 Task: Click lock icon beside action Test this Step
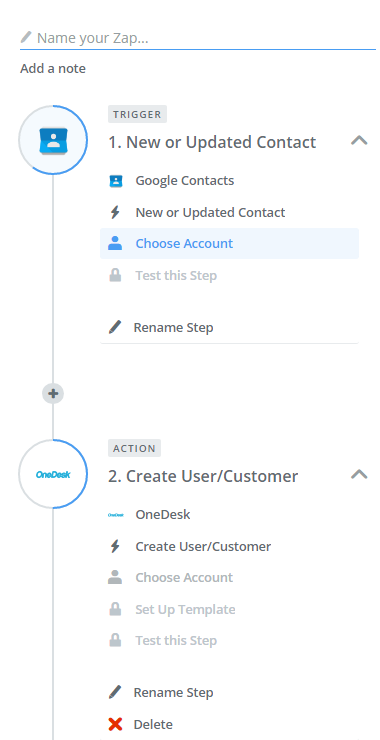(115, 640)
